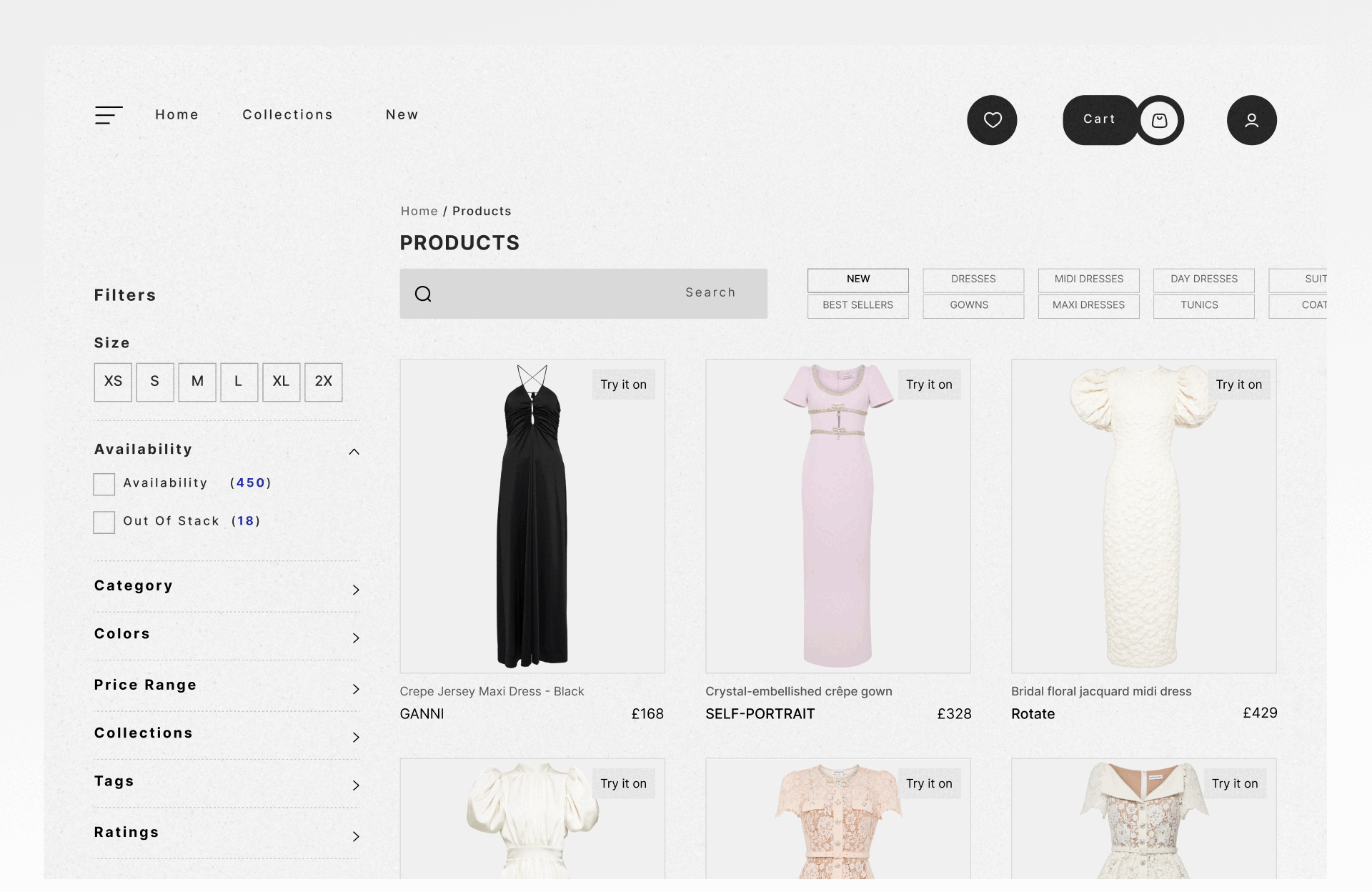Click Try it on for GANNI dress

[x=623, y=385]
